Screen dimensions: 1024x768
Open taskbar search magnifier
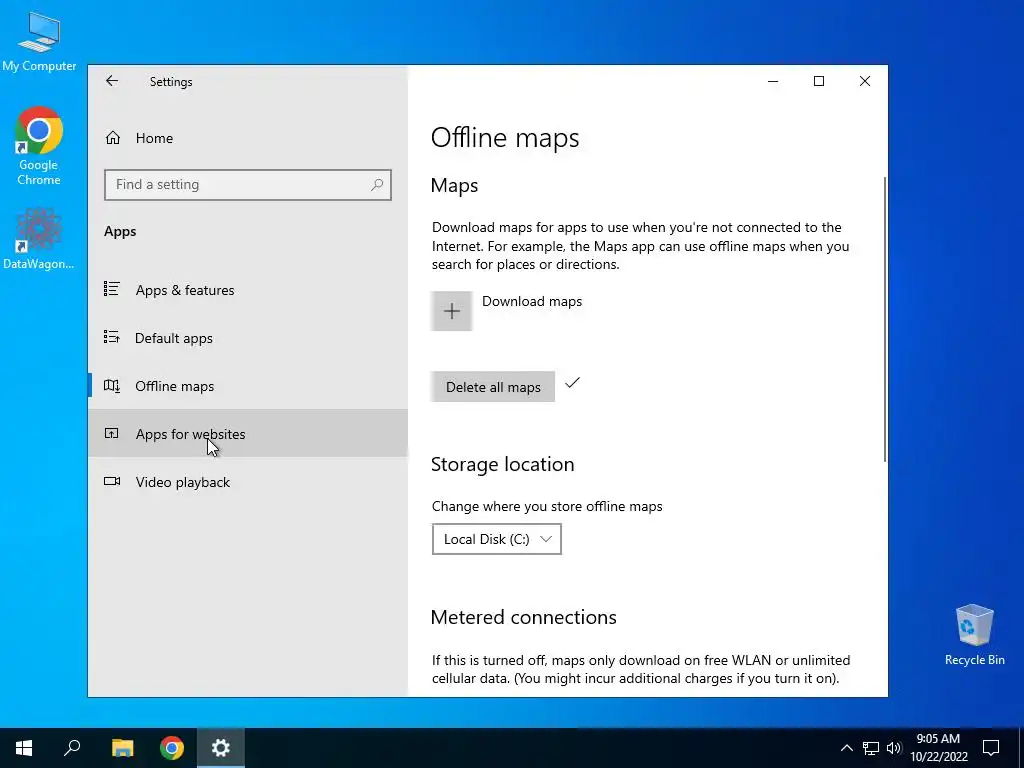click(72, 748)
